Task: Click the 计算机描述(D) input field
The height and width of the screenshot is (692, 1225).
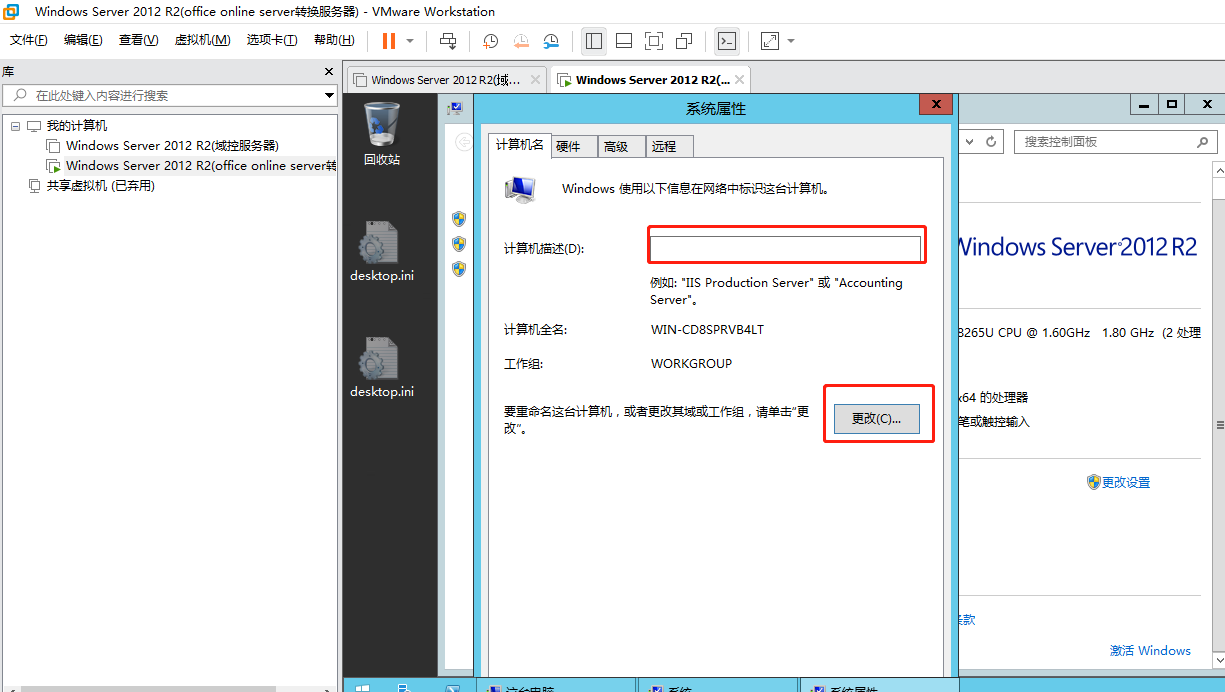Action: (x=785, y=248)
